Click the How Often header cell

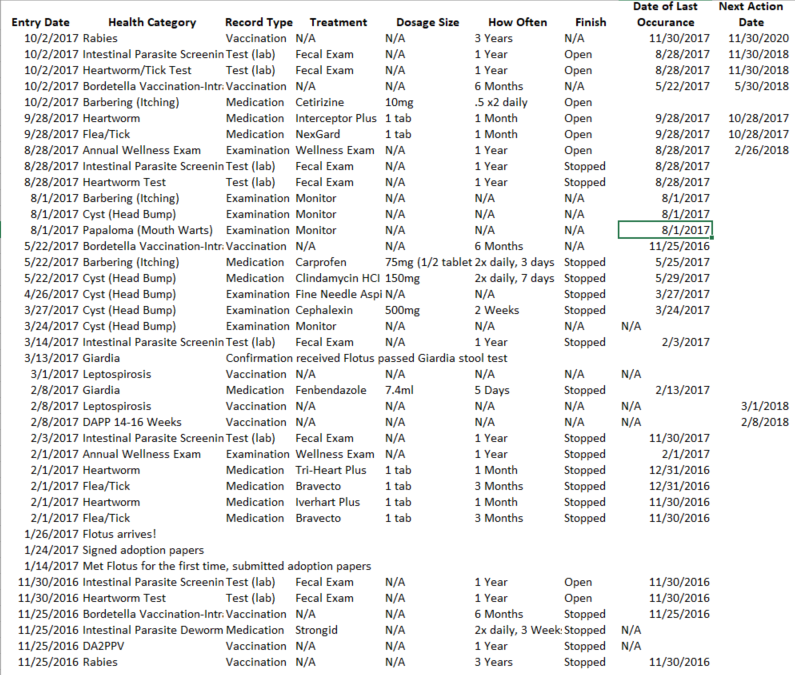pyautogui.click(x=518, y=22)
